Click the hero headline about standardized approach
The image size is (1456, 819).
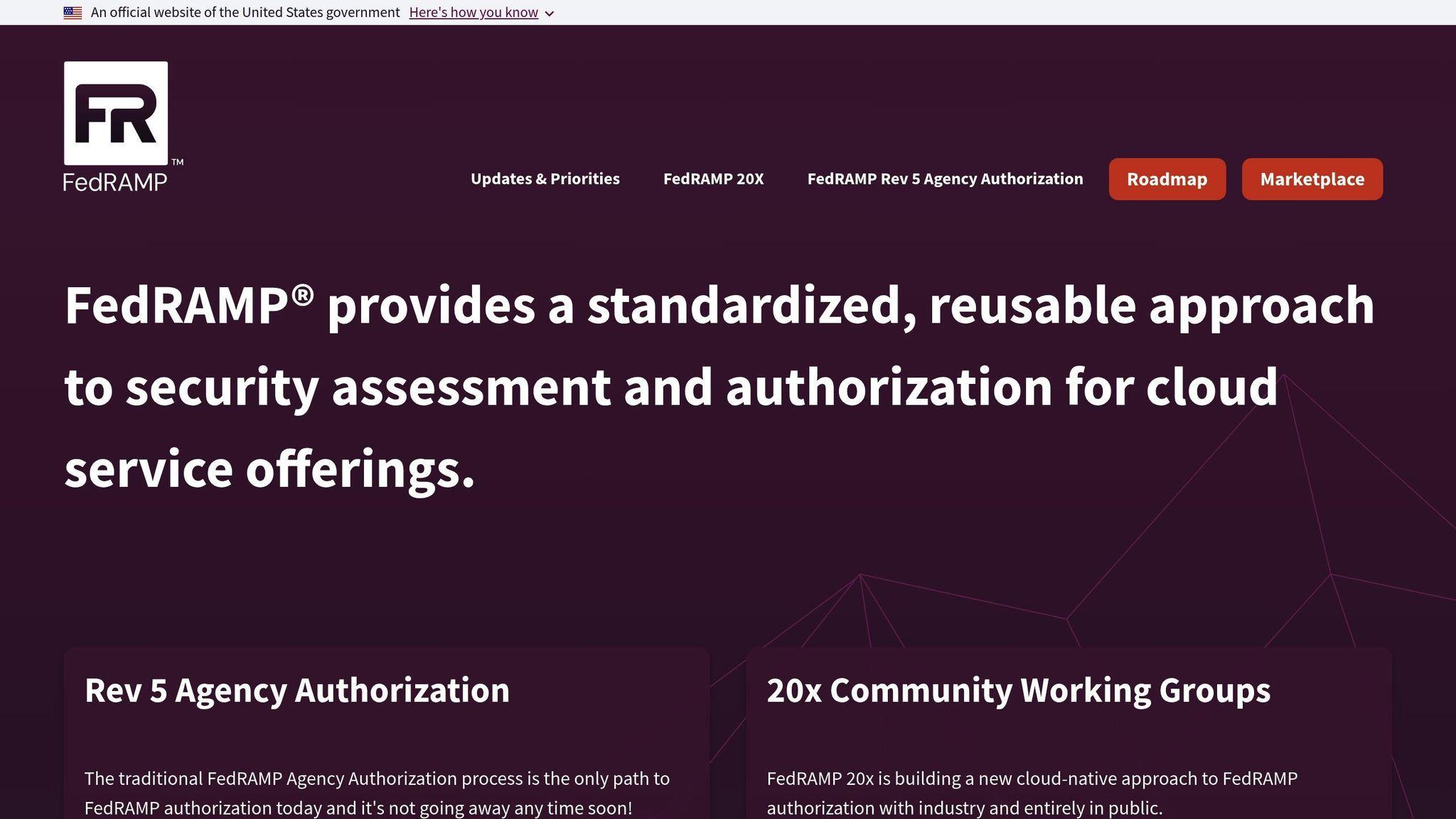[x=719, y=306]
